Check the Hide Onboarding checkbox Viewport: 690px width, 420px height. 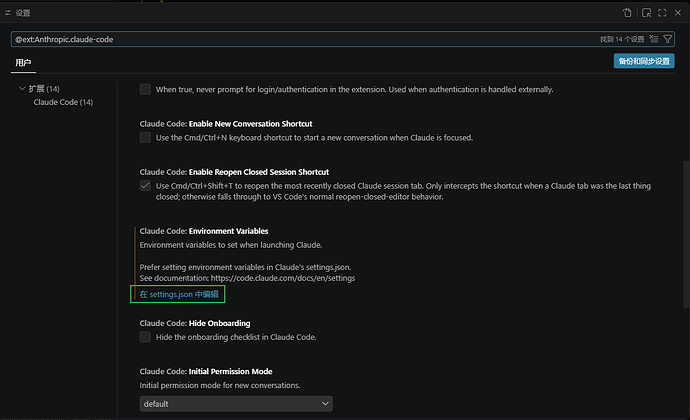pyautogui.click(x=145, y=337)
